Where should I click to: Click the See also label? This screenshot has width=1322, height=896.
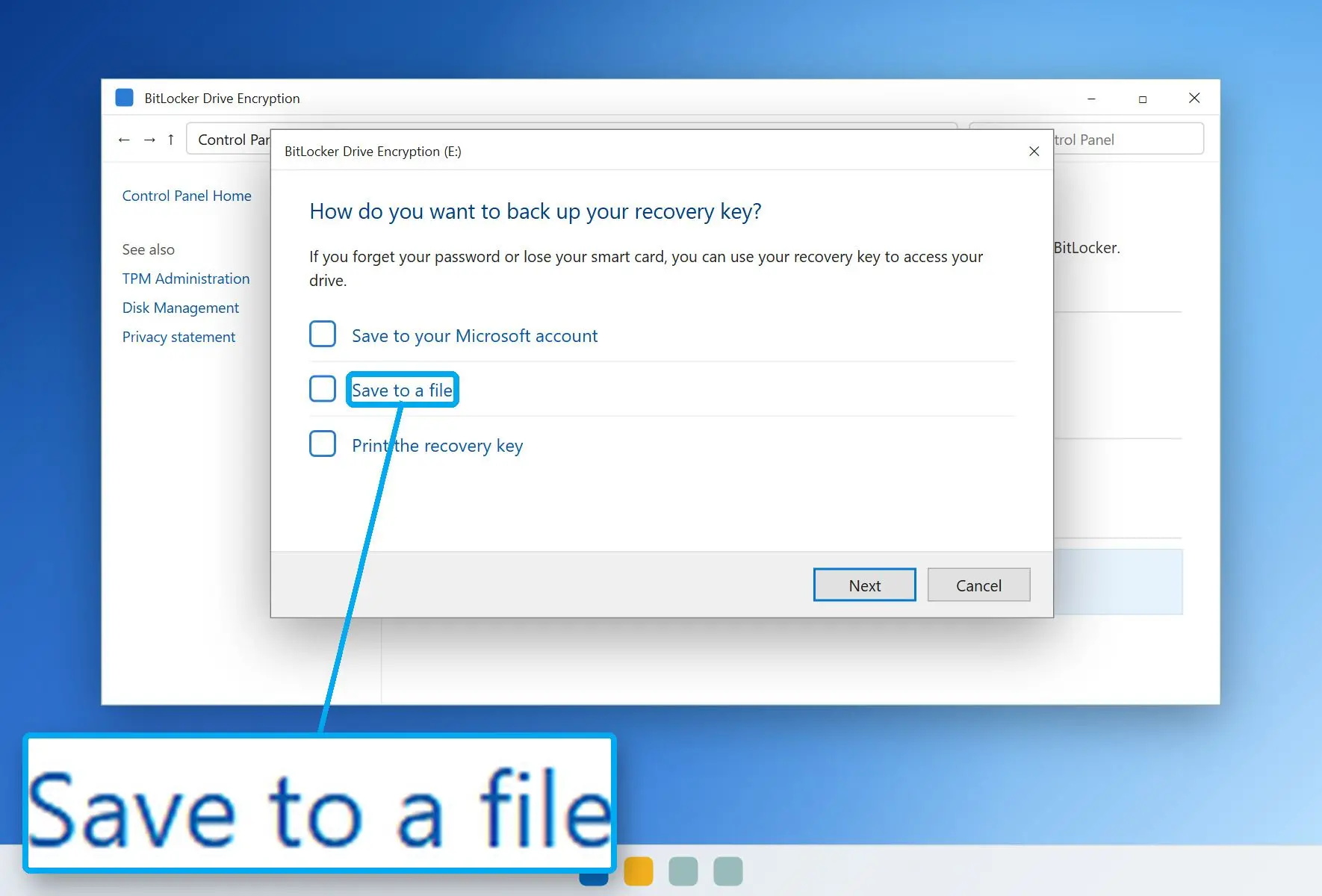(149, 249)
